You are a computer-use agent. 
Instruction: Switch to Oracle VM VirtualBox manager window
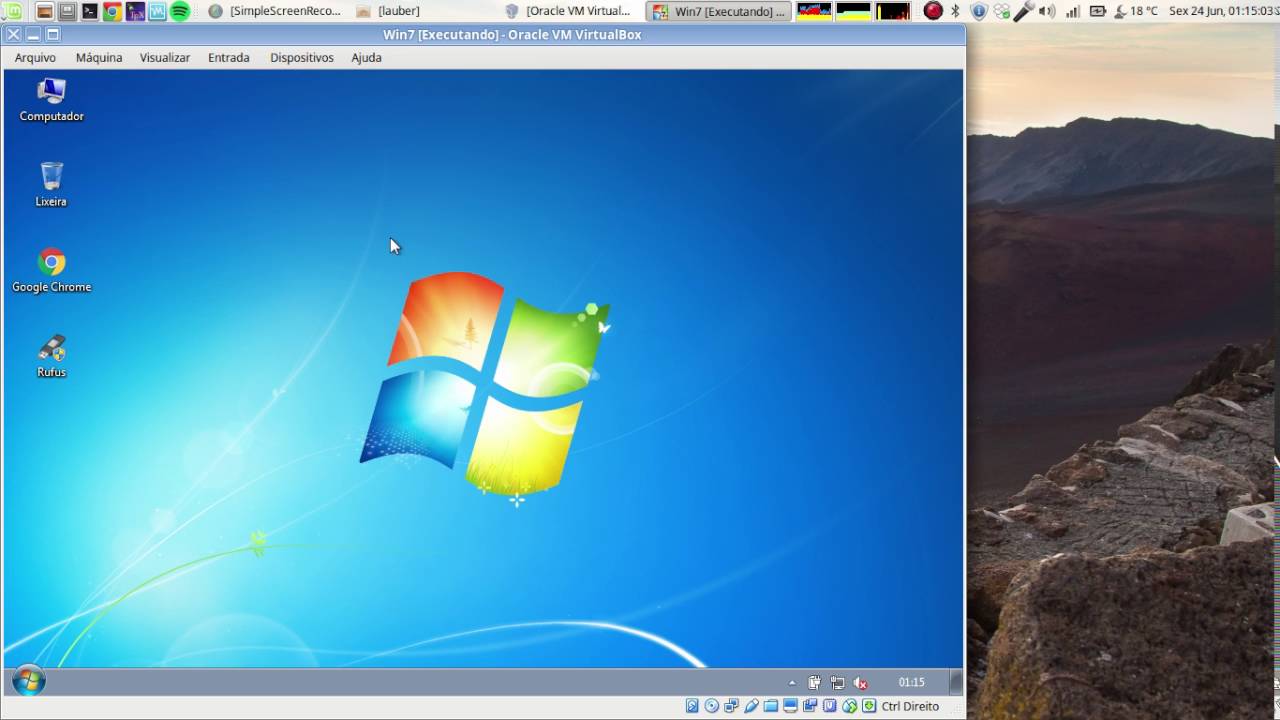[x=568, y=12]
